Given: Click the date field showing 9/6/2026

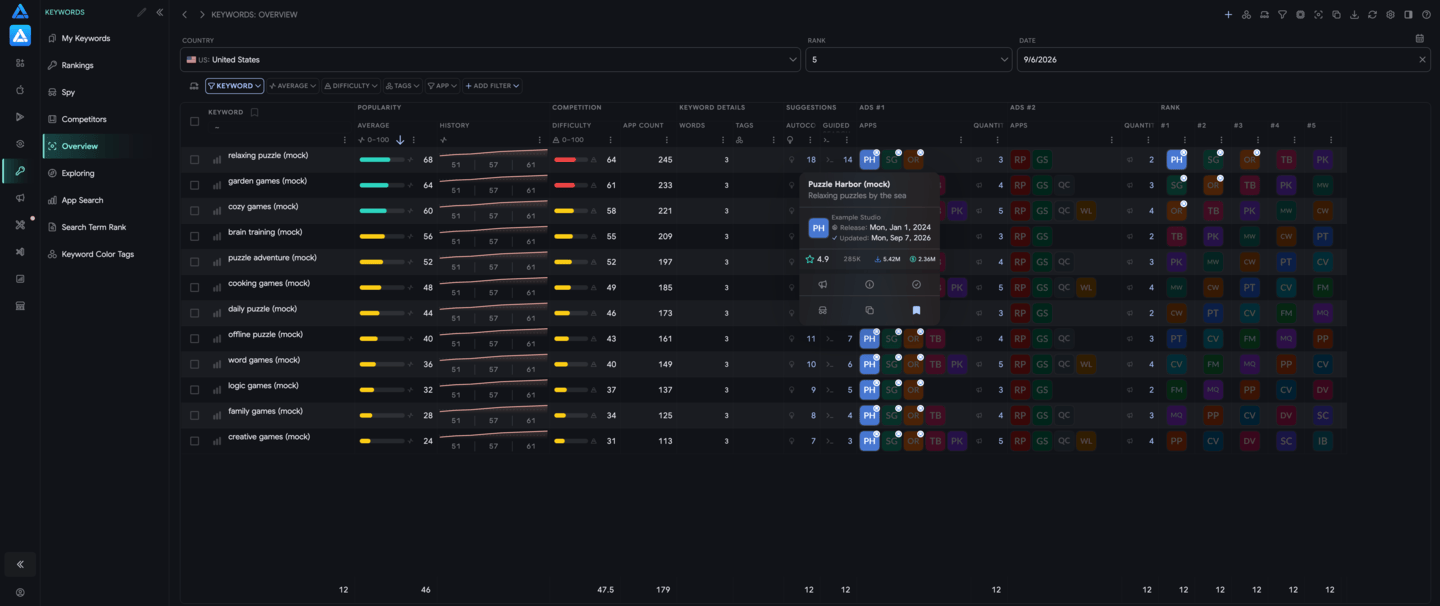Looking at the screenshot, I should (1224, 60).
